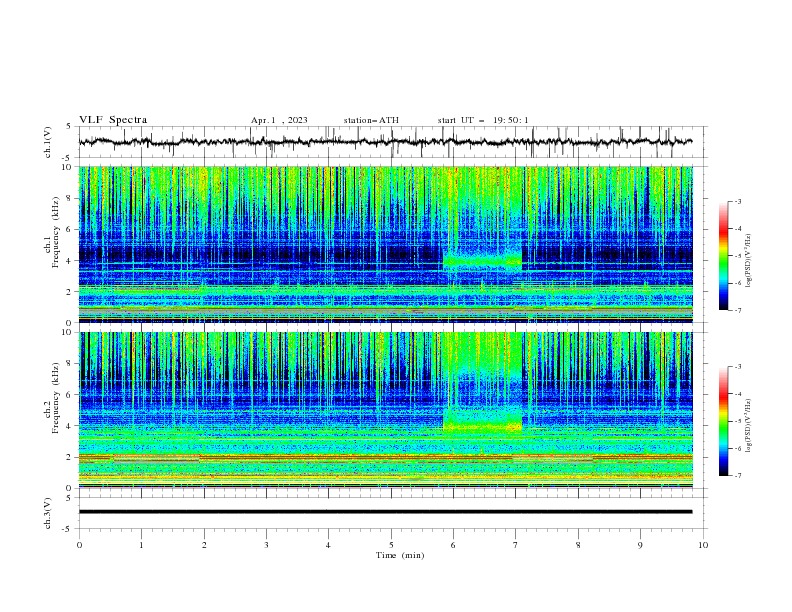Click the 4 kHz emission band in ch.1 spectrogram
Screen dimensions: 792x612
coord(482,261)
